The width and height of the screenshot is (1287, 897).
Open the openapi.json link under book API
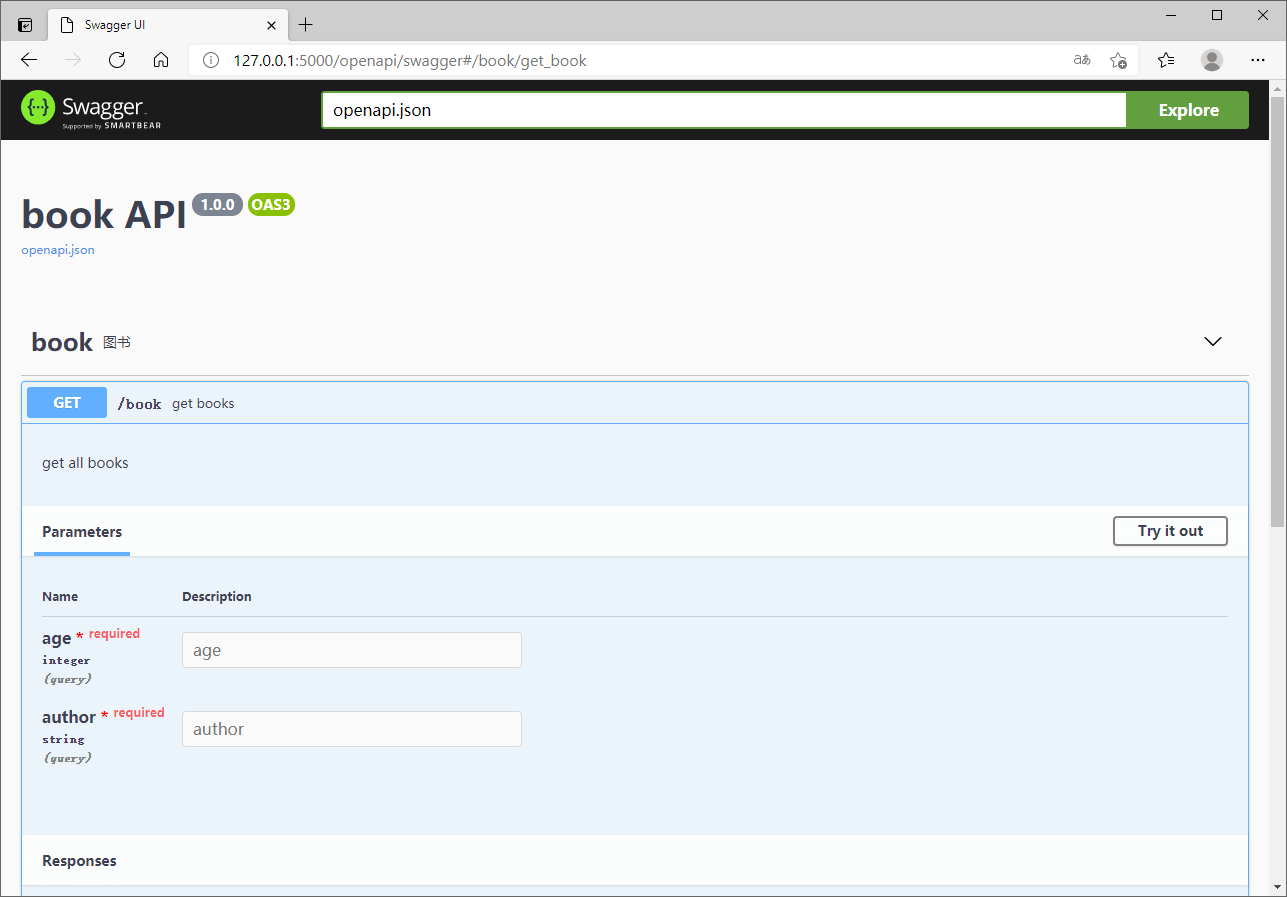click(57, 249)
